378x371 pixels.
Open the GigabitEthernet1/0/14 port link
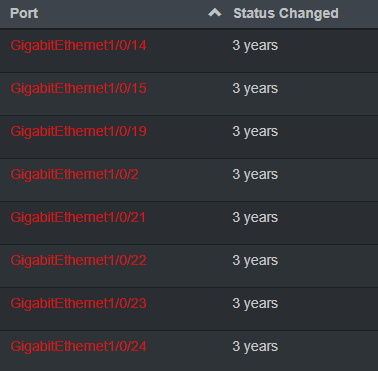pyautogui.click(x=78, y=45)
